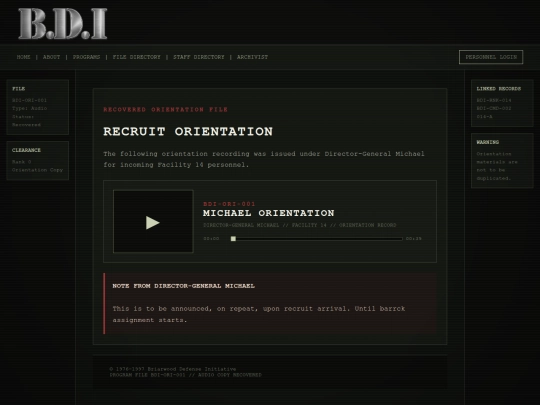Navigate to File Directory

tap(136, 57)
